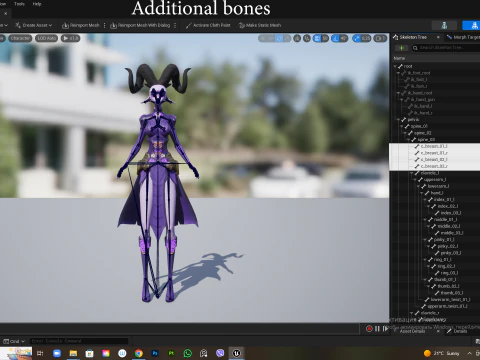Toggle rotation snapping angle icon
Viewport: 480px width, 360px height.
(335, 39)
